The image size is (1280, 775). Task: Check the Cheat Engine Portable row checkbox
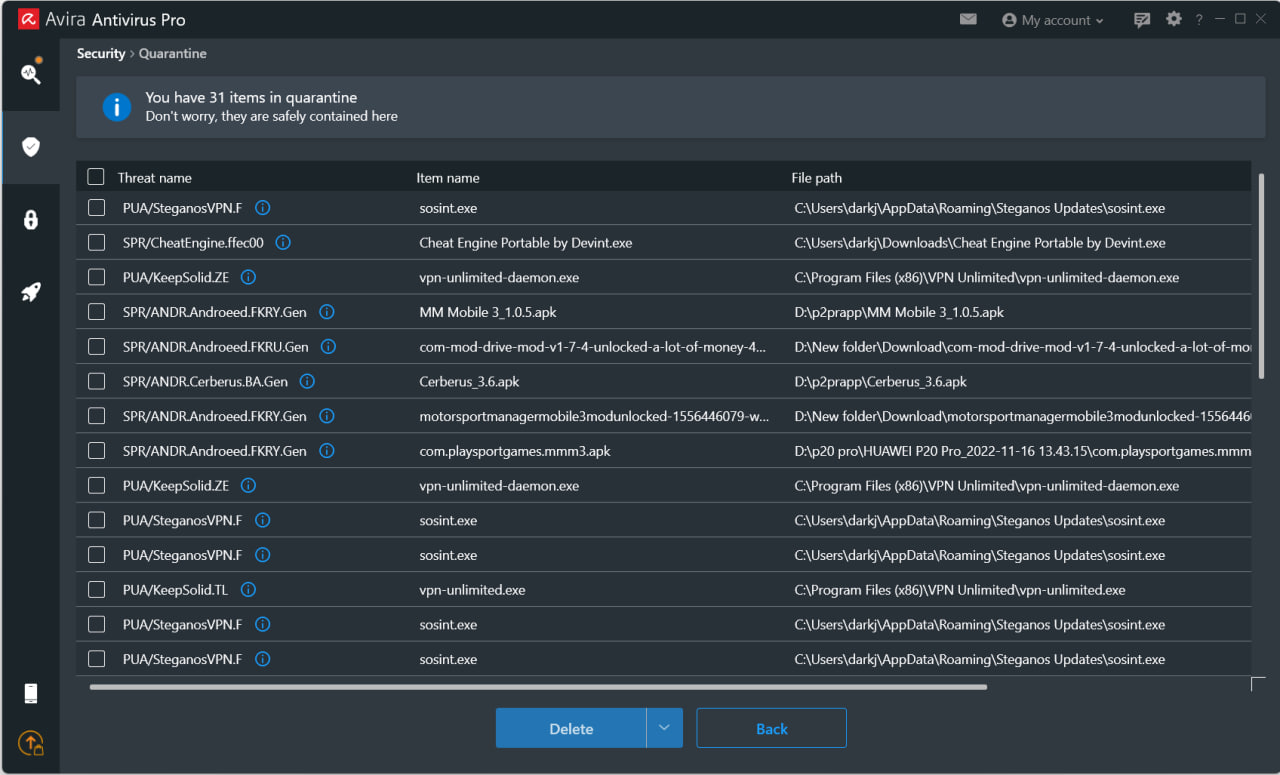coord(96,242)
